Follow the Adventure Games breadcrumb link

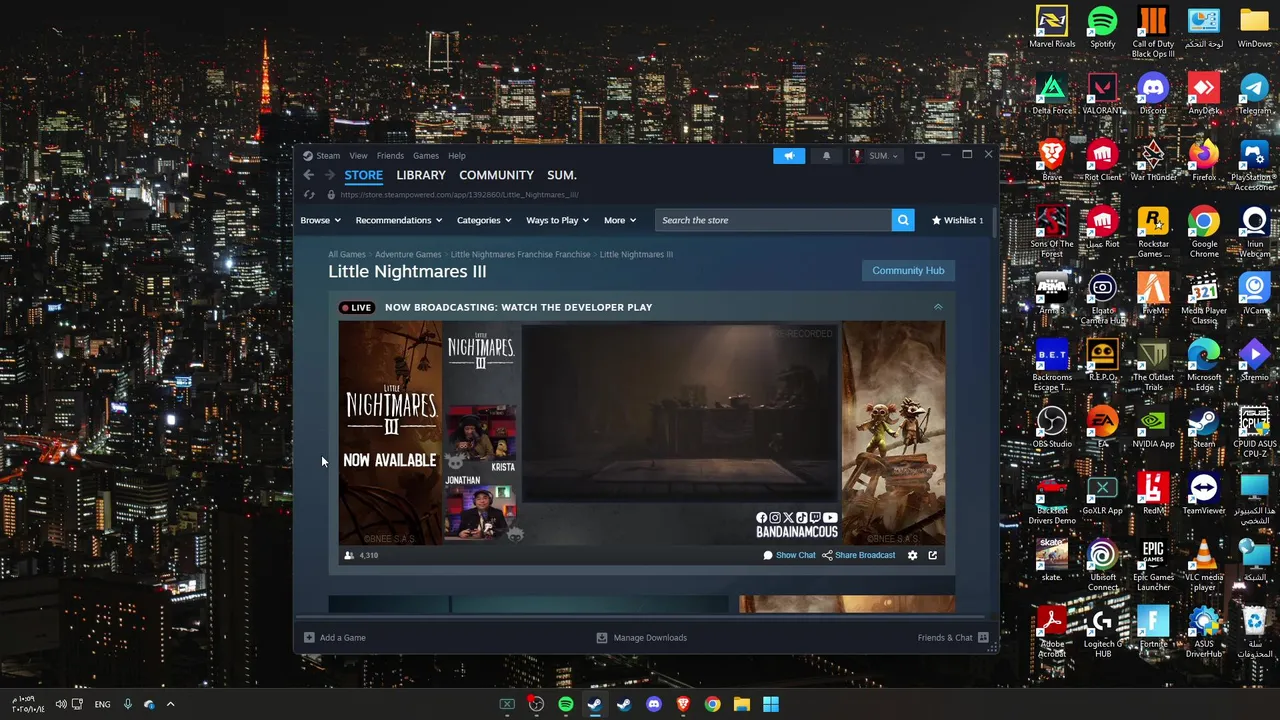(x=408, y=254)
